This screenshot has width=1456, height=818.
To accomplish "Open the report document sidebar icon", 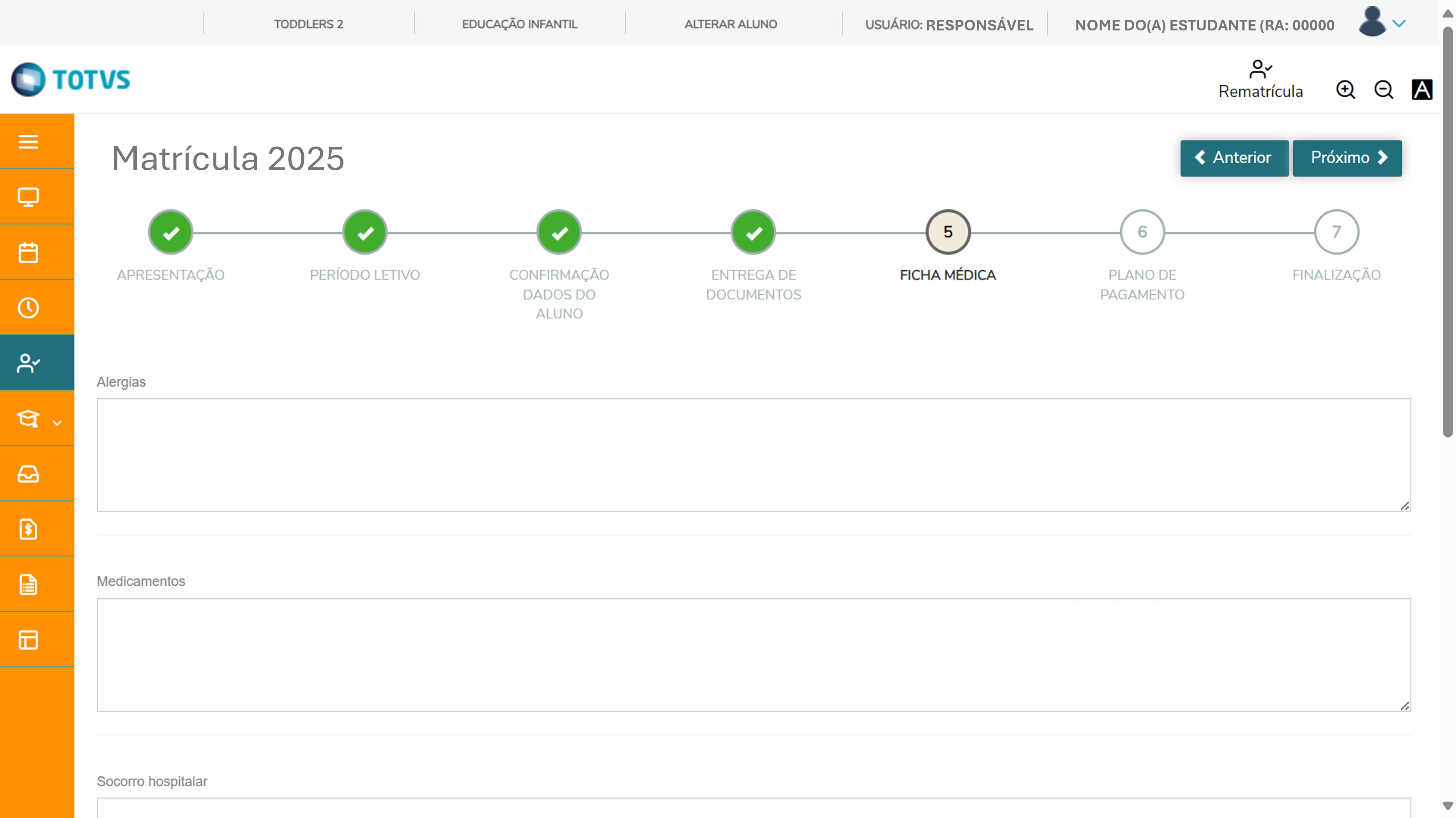I will [x=28, y=585].
